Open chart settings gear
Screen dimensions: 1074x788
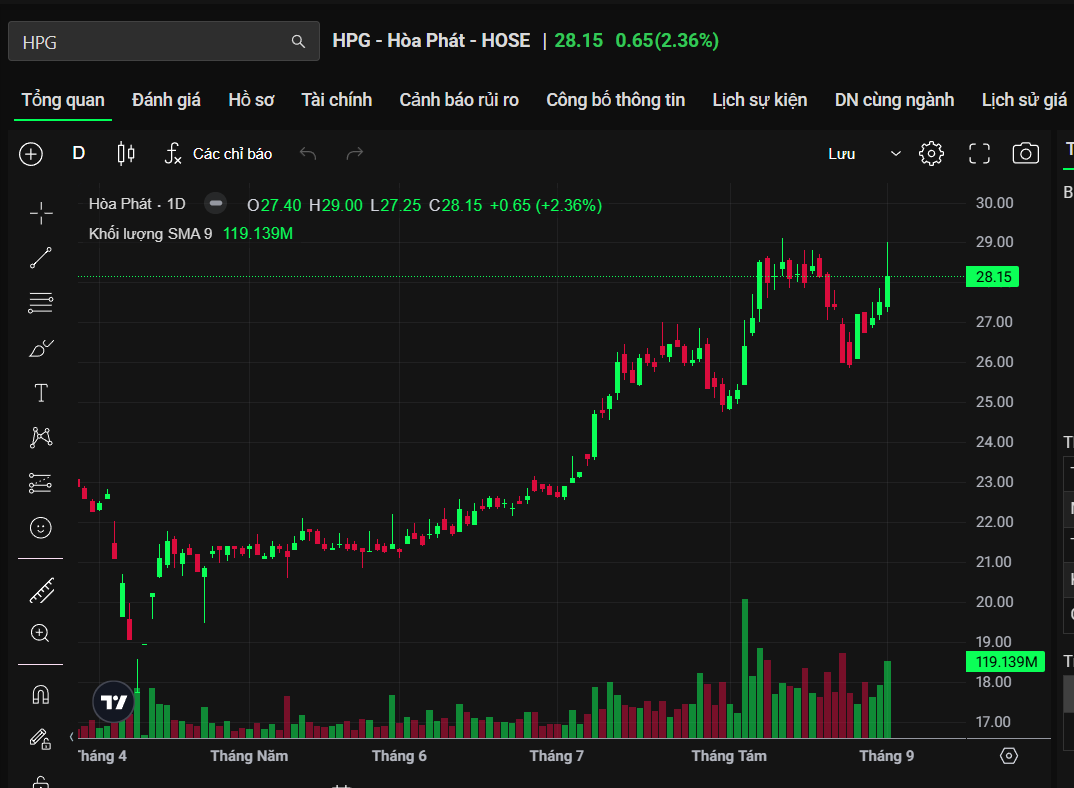point(932,153)
